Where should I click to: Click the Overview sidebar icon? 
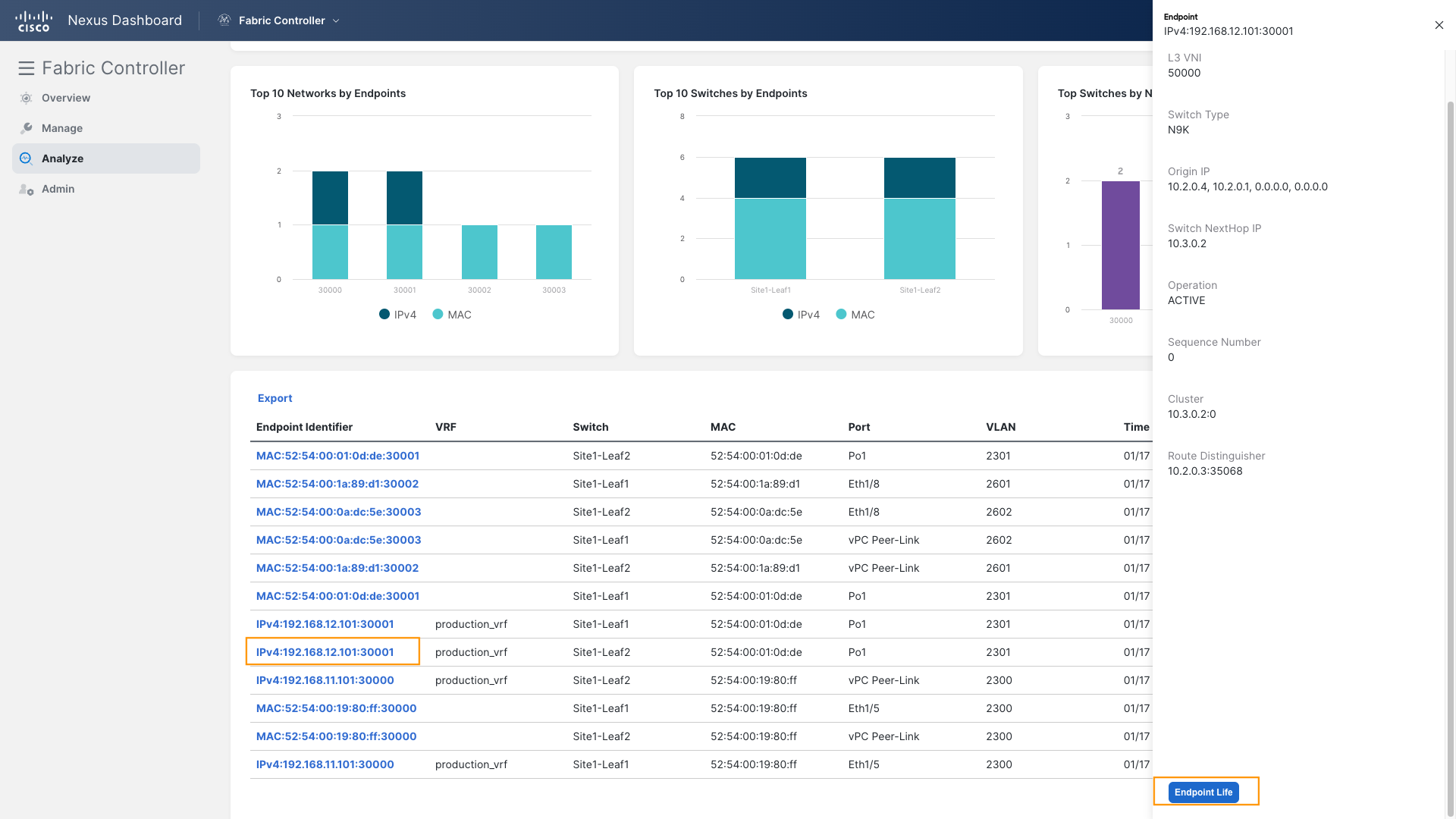click(x=26, y=98)
